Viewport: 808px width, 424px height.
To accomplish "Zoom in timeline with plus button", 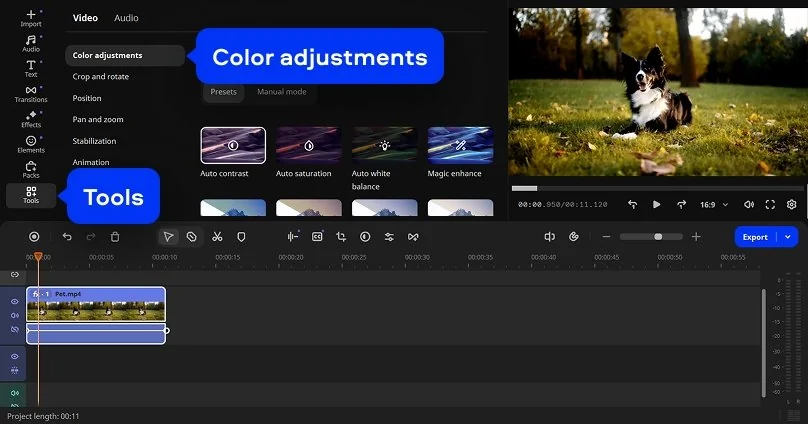I will click(x=696, y=236).
